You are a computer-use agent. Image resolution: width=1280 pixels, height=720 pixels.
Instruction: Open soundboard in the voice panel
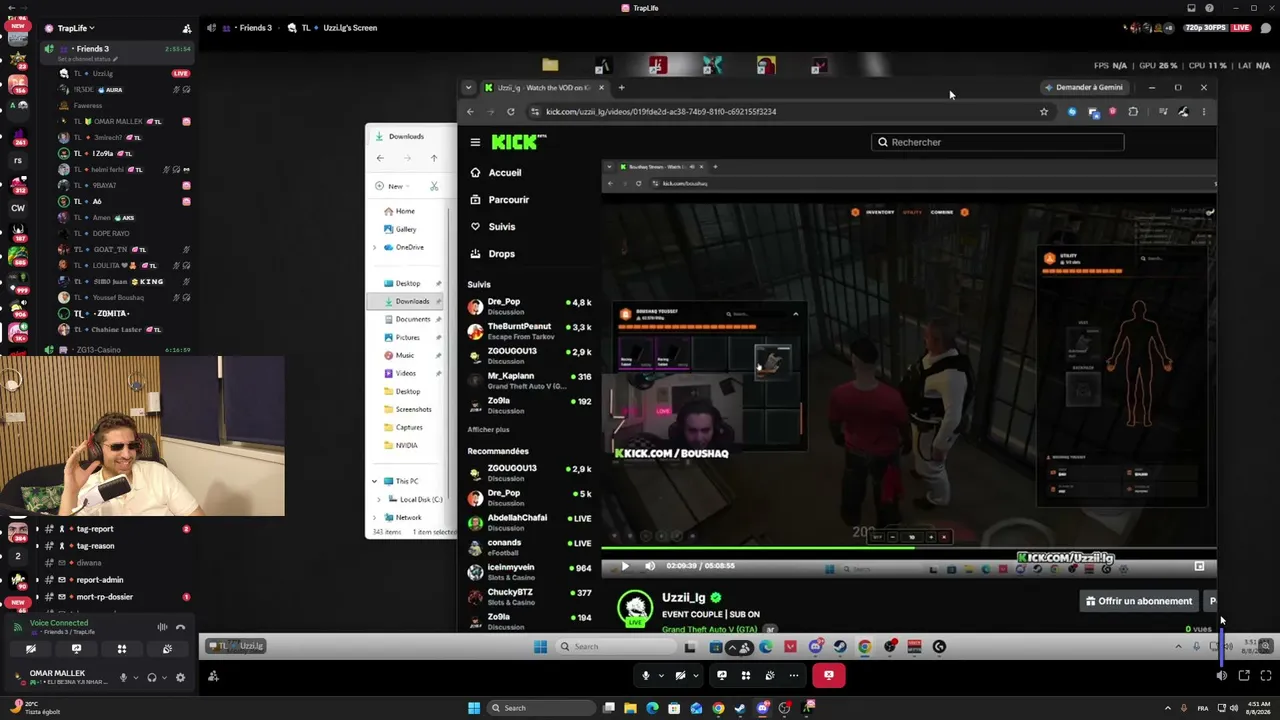coord(167,649)
